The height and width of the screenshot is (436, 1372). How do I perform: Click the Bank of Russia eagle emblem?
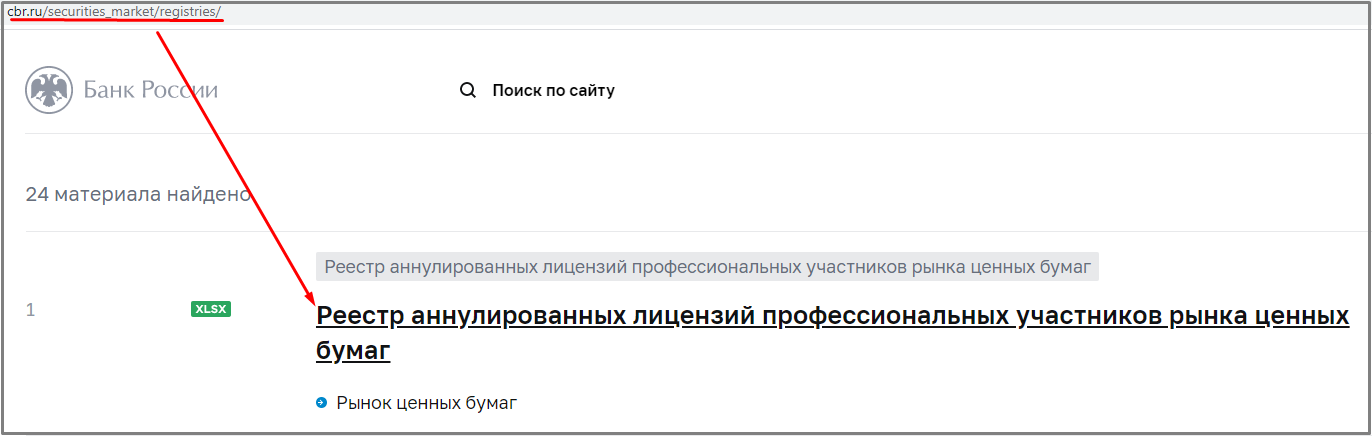pos(48,90)
